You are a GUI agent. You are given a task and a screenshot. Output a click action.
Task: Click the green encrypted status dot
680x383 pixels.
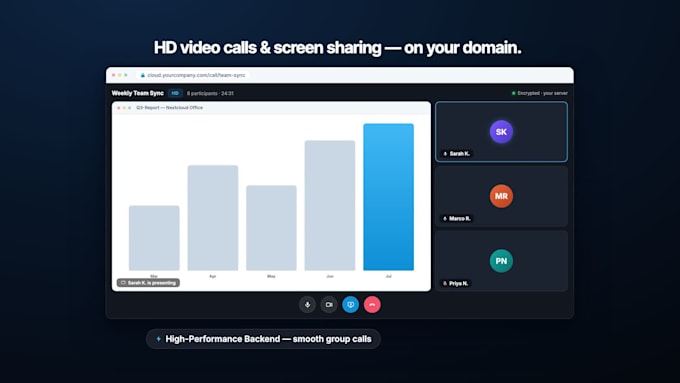[513, 93]
